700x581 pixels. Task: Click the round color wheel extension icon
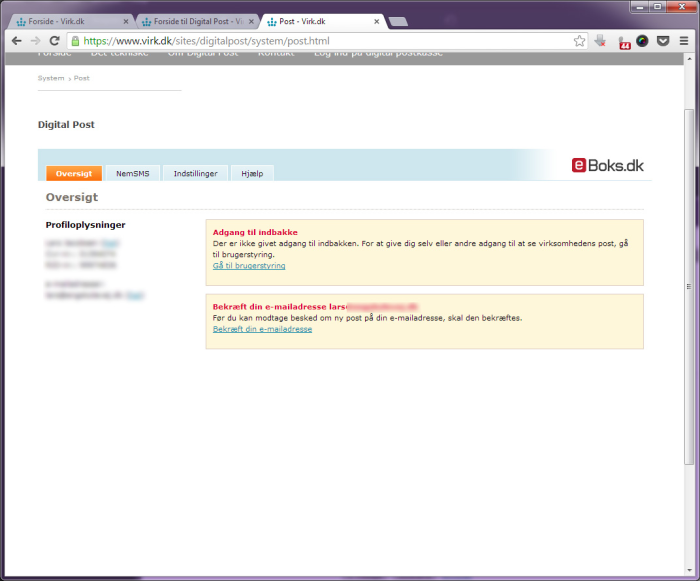coord(642,41)
